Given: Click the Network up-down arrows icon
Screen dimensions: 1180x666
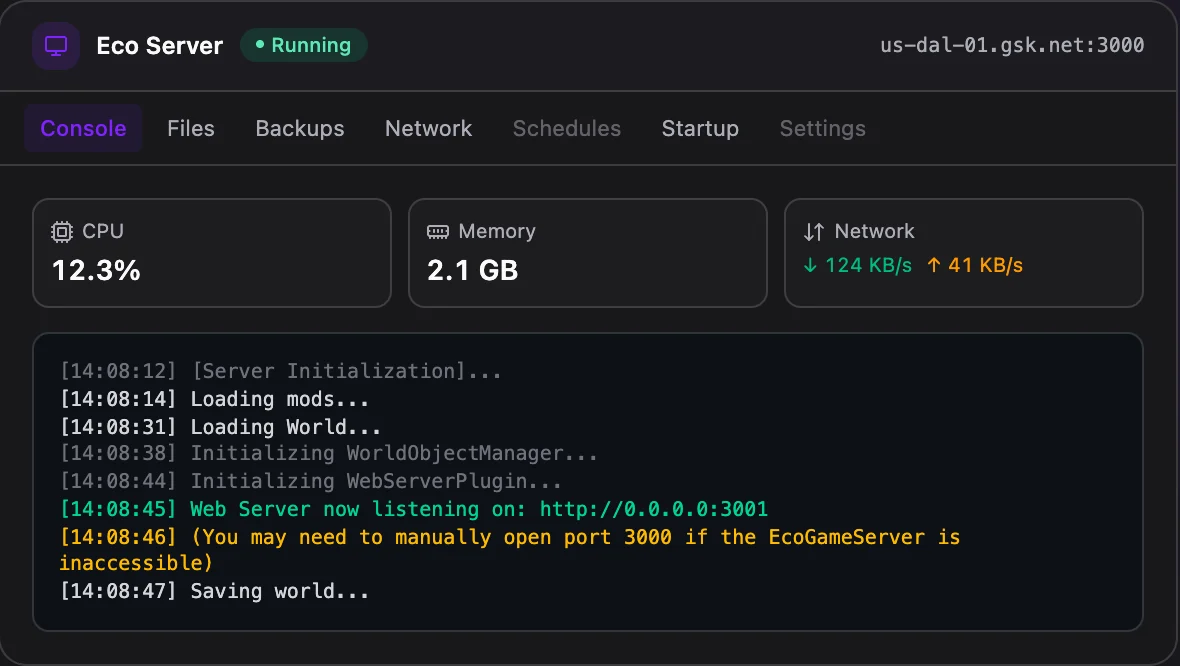Looking at the screenshot, I should click(814, 232).
